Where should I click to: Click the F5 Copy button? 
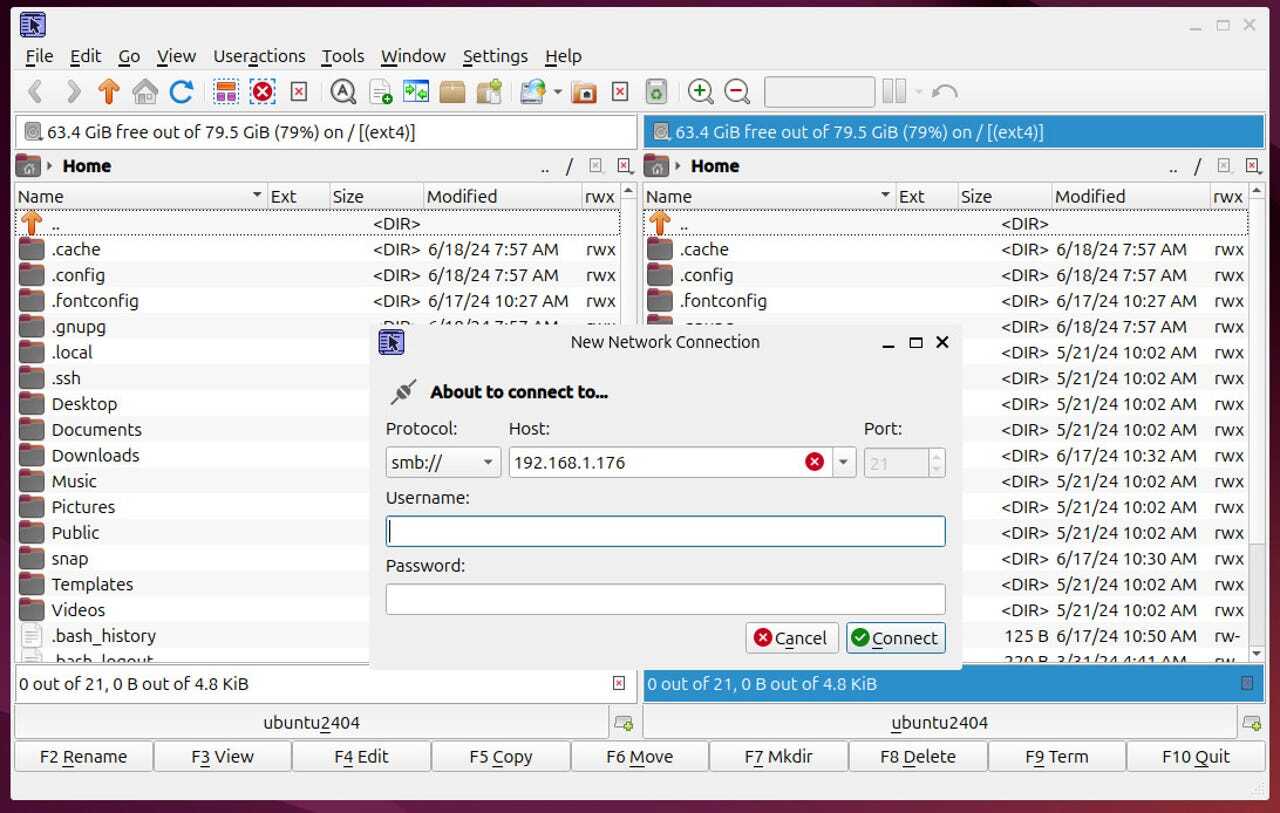tap(500, 757)
